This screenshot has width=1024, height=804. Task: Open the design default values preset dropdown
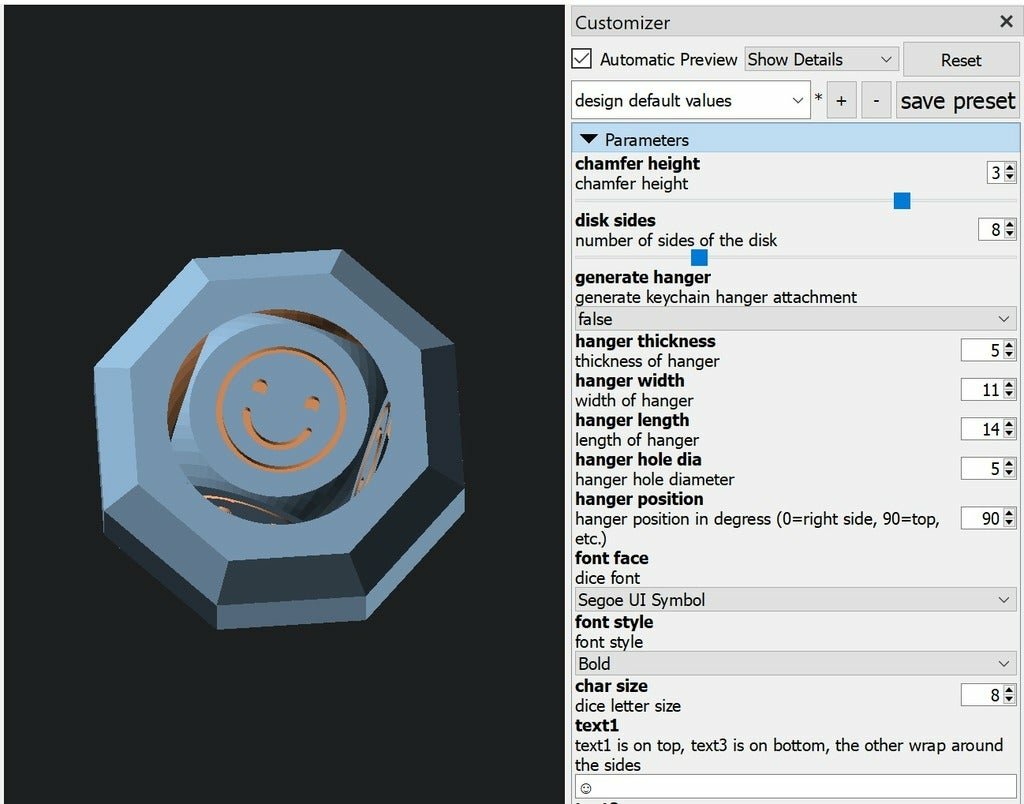click(690, 101)
